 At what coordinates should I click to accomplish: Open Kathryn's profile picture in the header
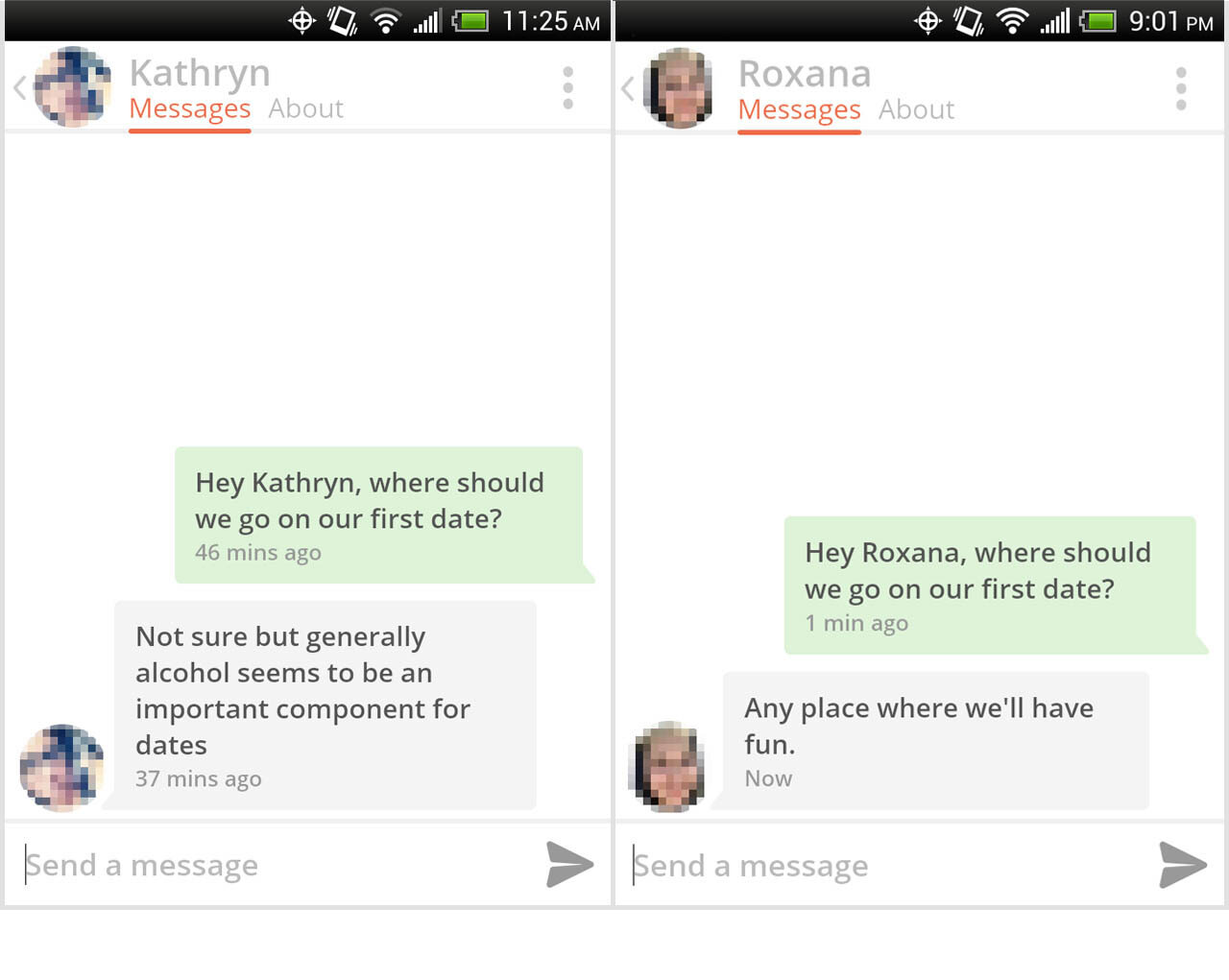(x=72, y=87)
